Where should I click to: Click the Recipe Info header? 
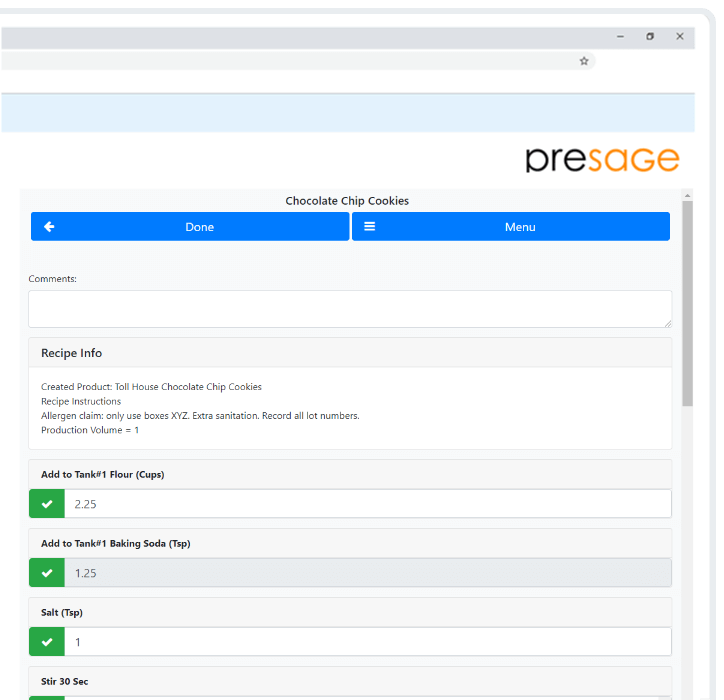(350, 353)
